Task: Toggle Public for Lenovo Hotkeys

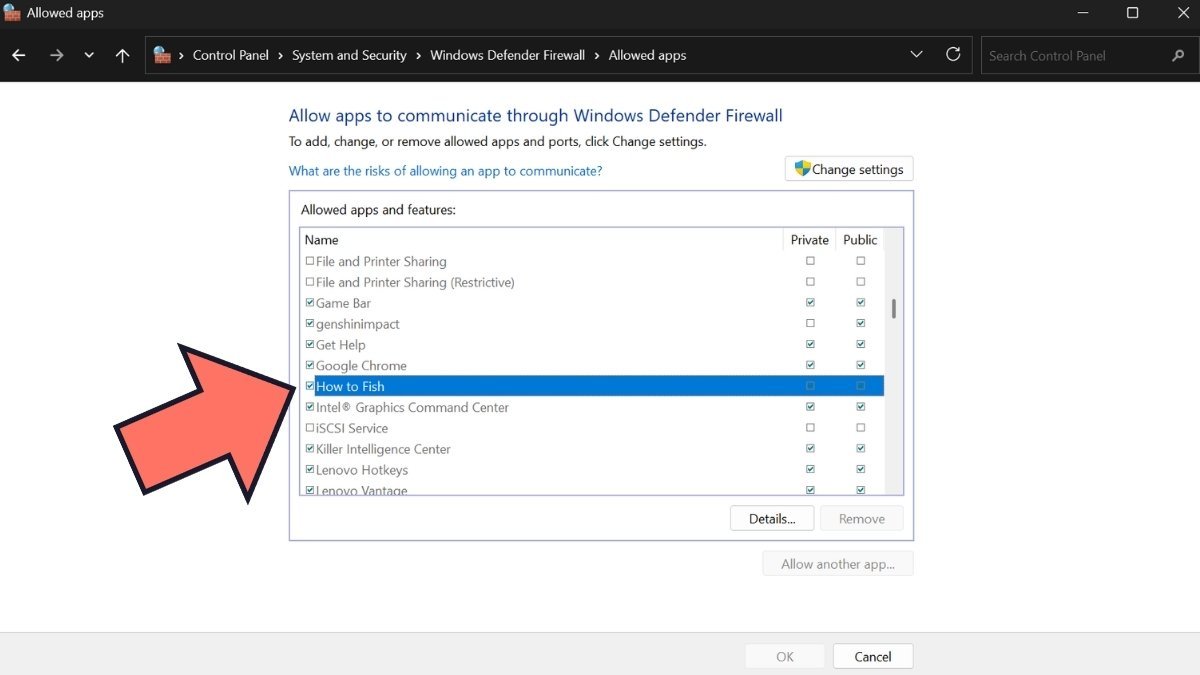Action: 861,470
